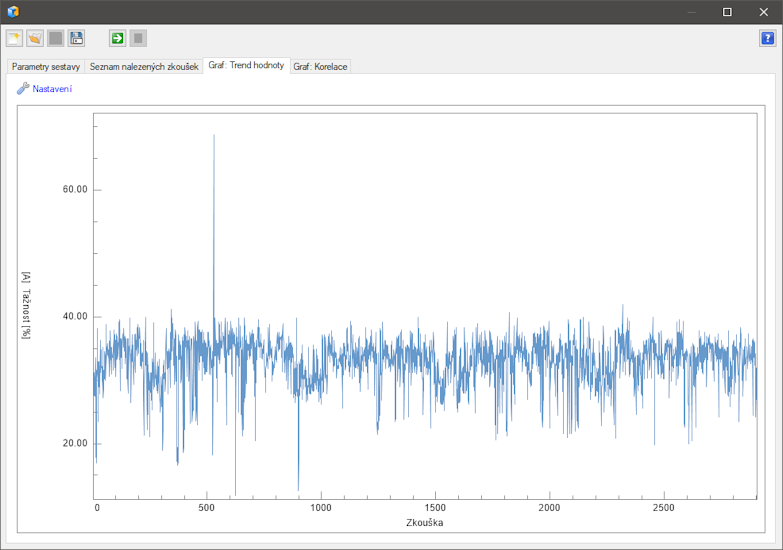Click the Zkouška x-axis label

[x=424, y=523]
